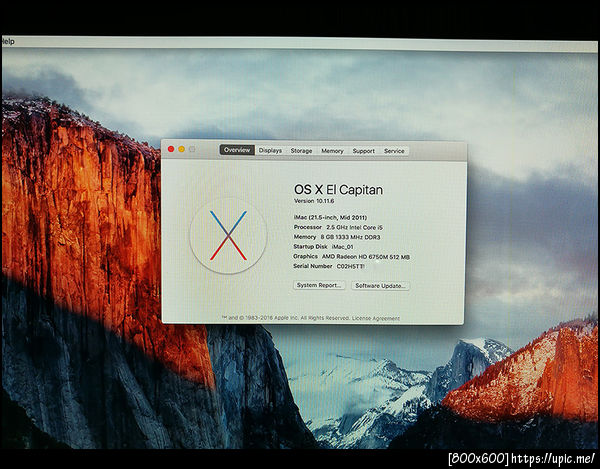Click the Memory 8 GB 1333 MHz DDR3 line
Screen dimensions: 600x469
[337, 237]
